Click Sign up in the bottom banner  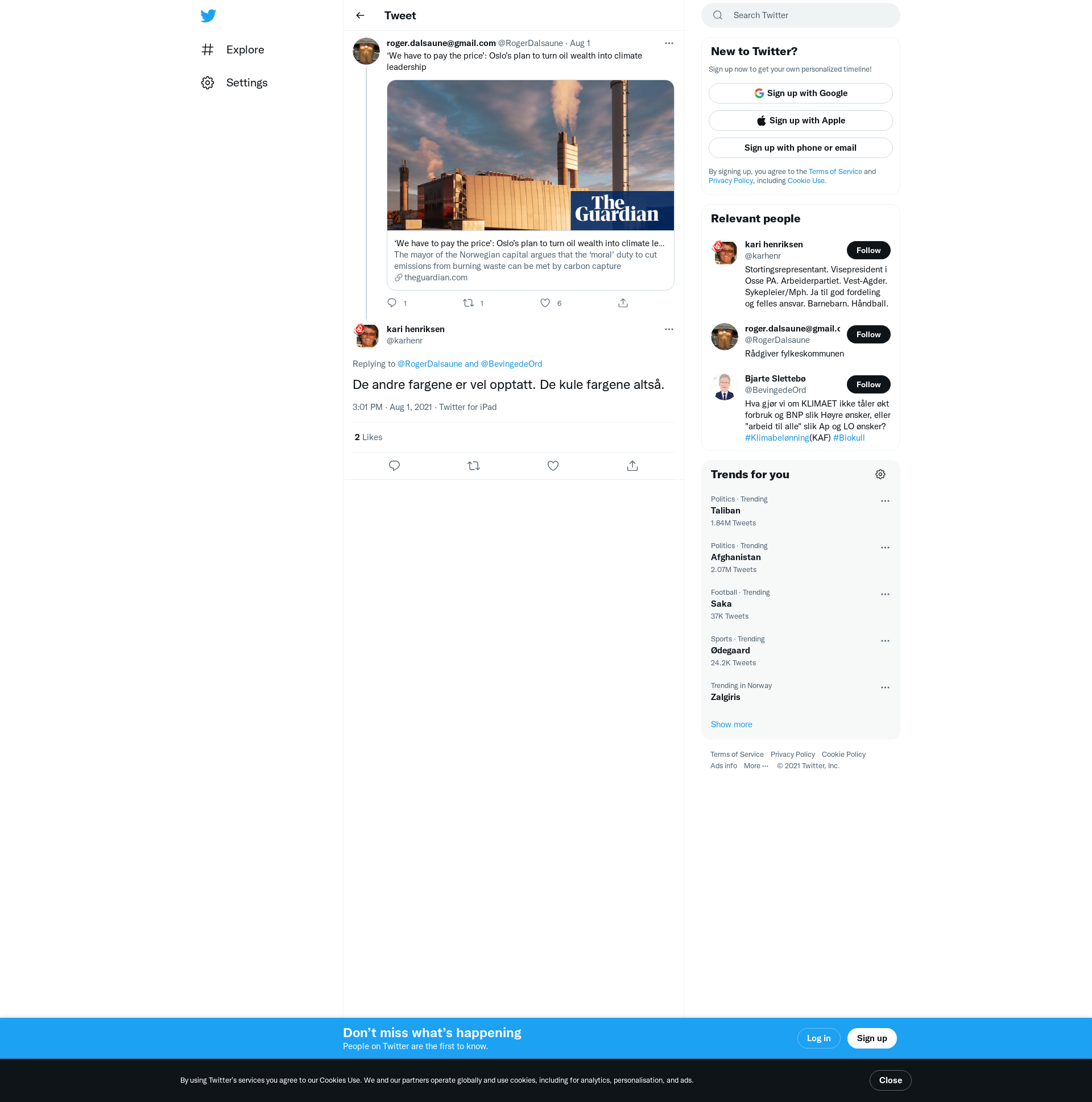pos(871,1038)
